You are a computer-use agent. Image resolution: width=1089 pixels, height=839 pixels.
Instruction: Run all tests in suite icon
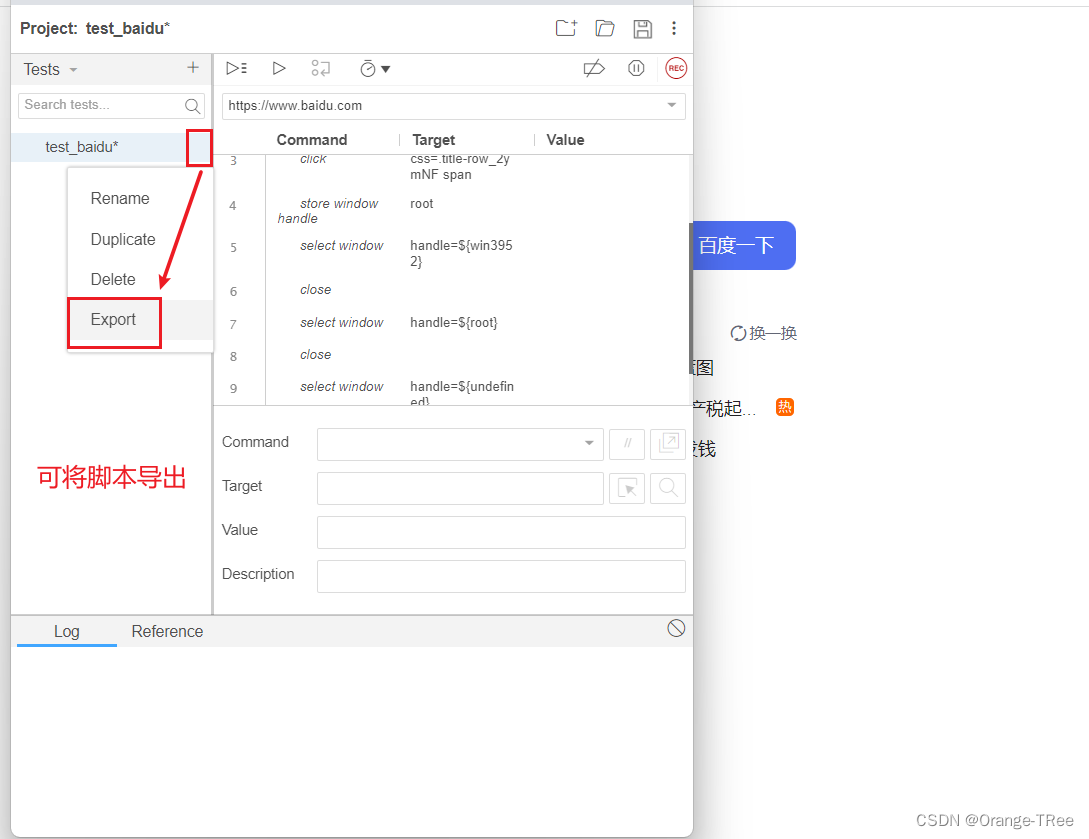[x=236, y=68]
